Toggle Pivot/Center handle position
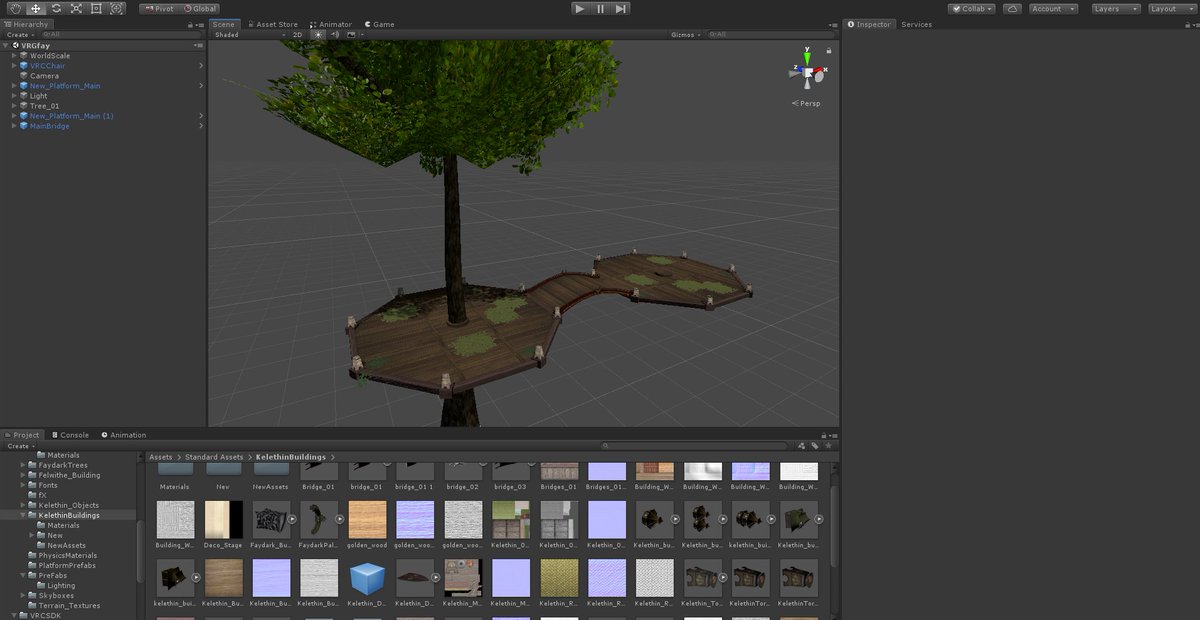The image size is (1200, 620). (x=158, y=8)
